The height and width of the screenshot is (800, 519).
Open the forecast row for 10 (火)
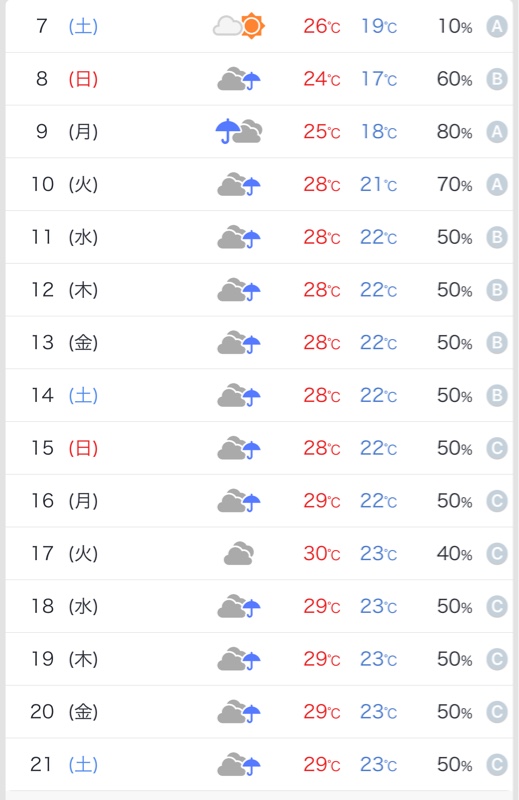coord(259,184)
